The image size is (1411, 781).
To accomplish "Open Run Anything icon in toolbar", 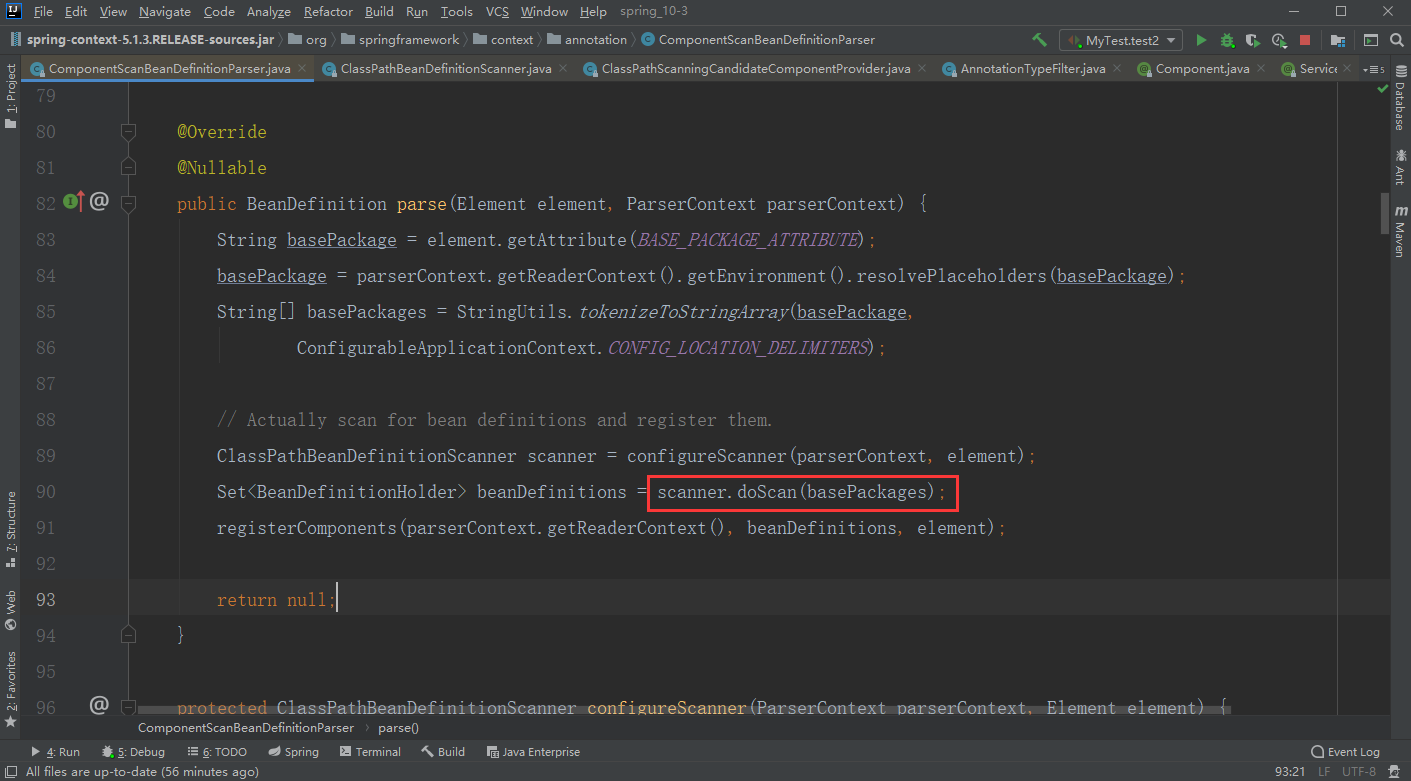I will click(x=1371, y=40).
